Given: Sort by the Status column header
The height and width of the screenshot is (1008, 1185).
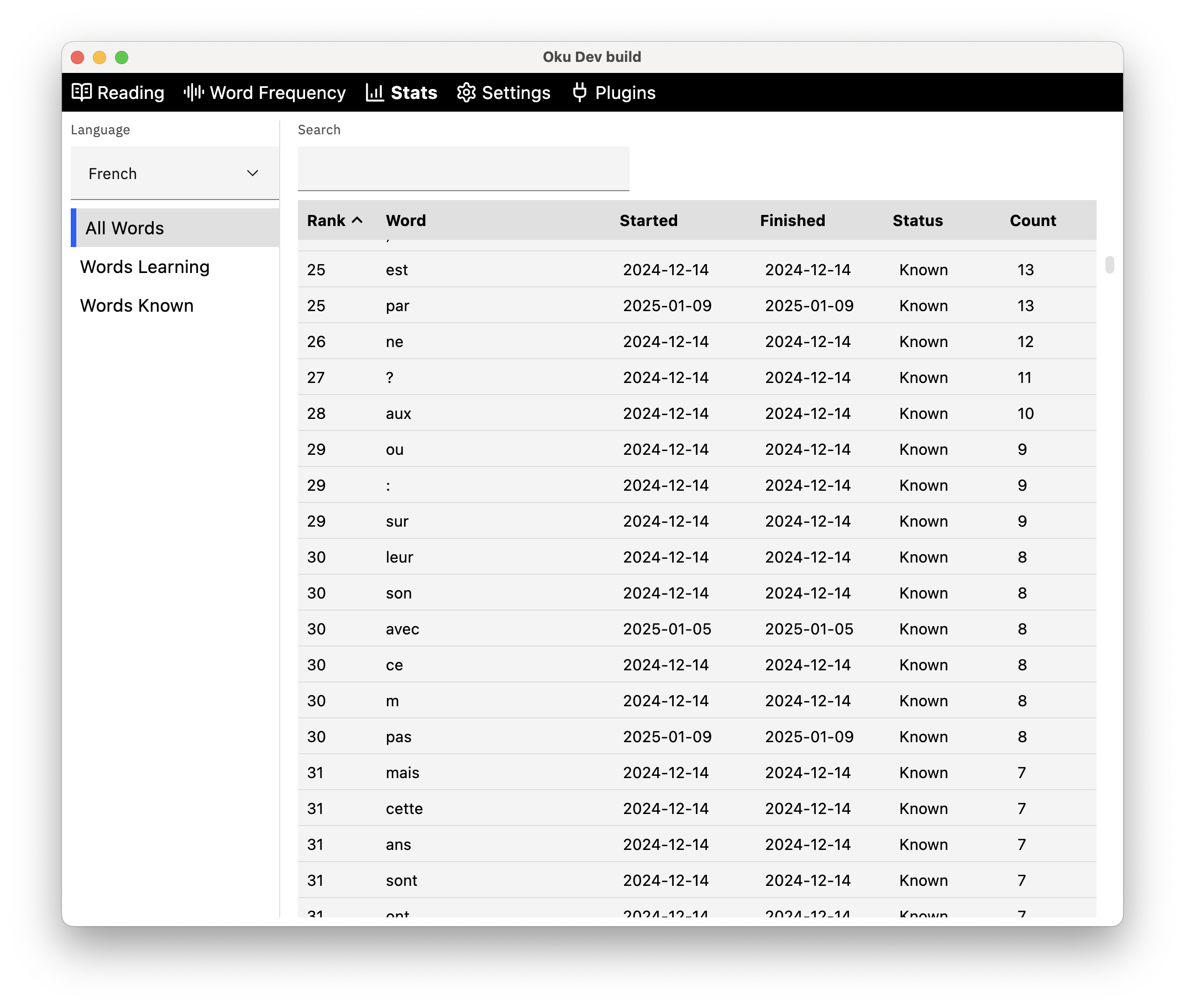Looking at the screenshot, I should pyautogui.click(x=917, y=220).
